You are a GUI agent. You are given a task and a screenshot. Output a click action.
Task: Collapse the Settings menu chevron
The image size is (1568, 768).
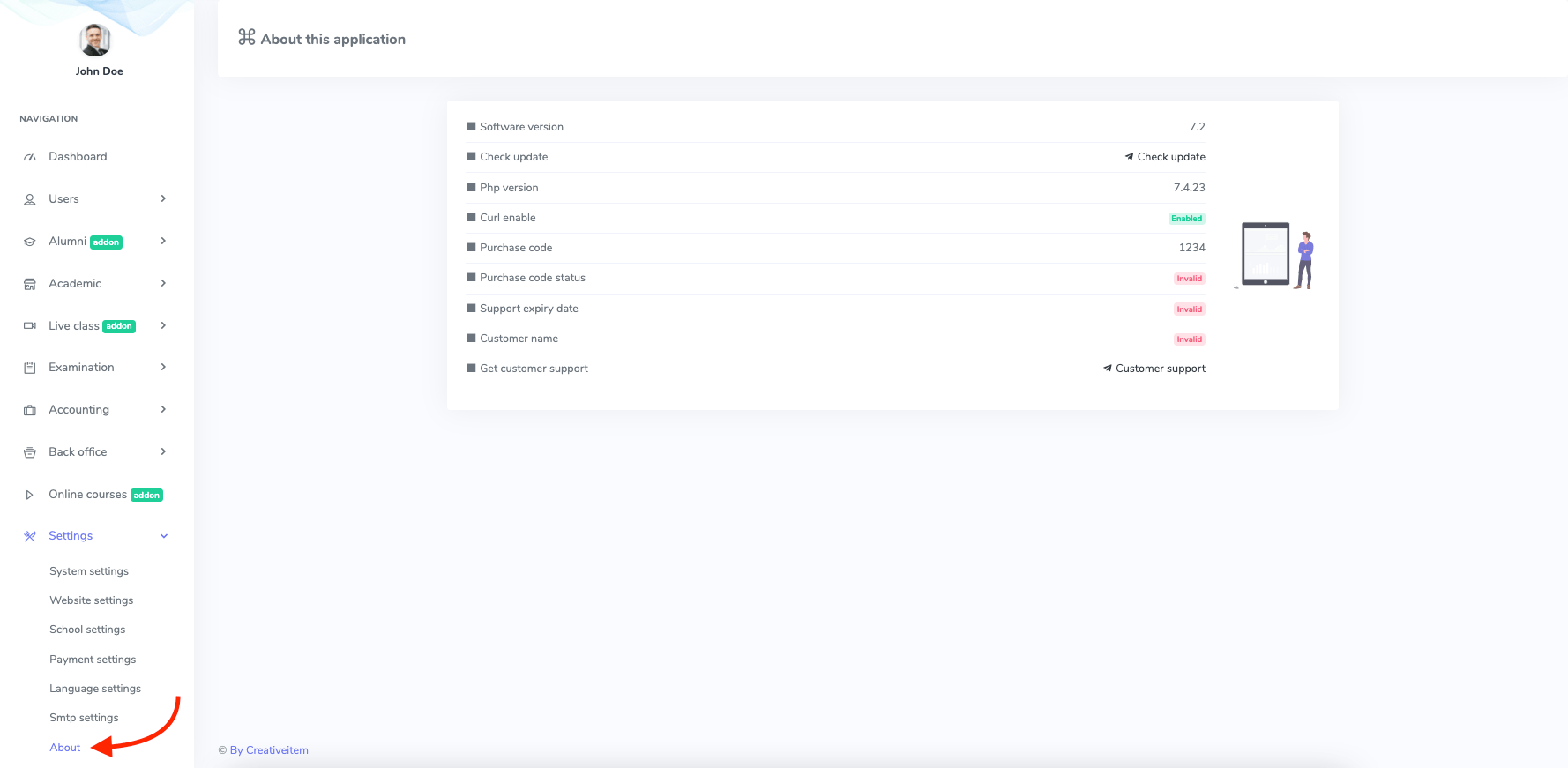coord(163,536)
